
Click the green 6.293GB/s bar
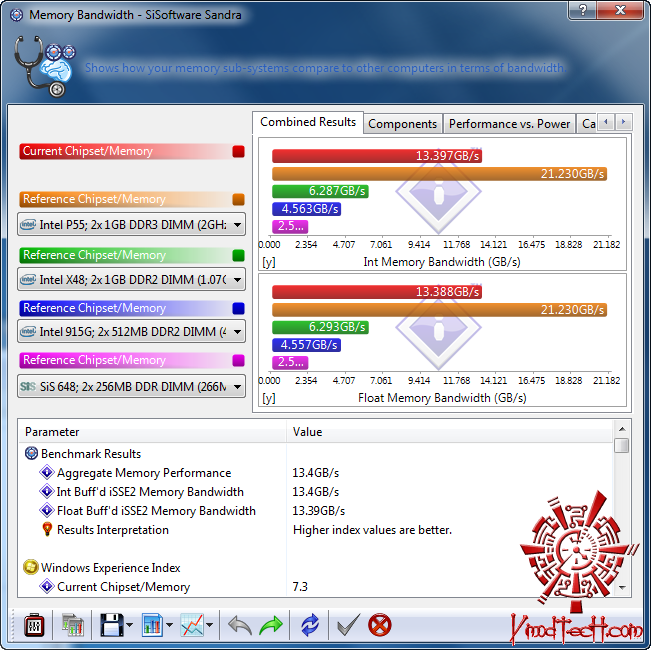pos(320,327)
